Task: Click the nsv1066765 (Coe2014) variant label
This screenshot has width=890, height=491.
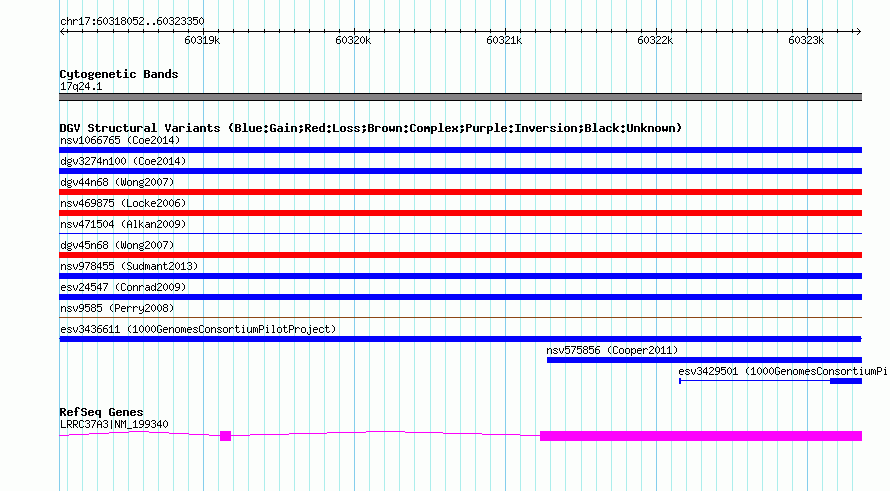Action: point(120,140)
